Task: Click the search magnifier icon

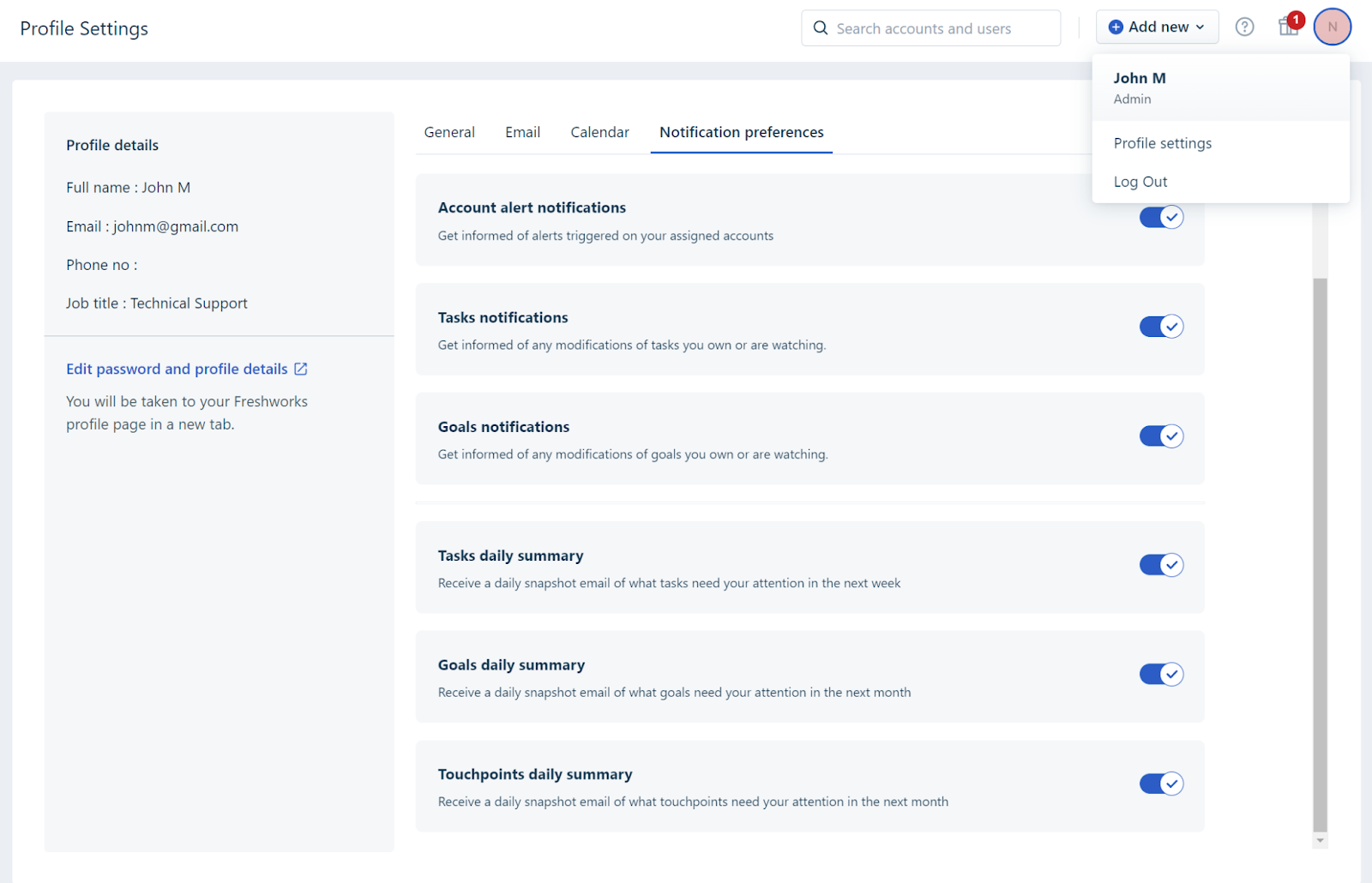Action: pyautogui.click(x=821, y=28)
